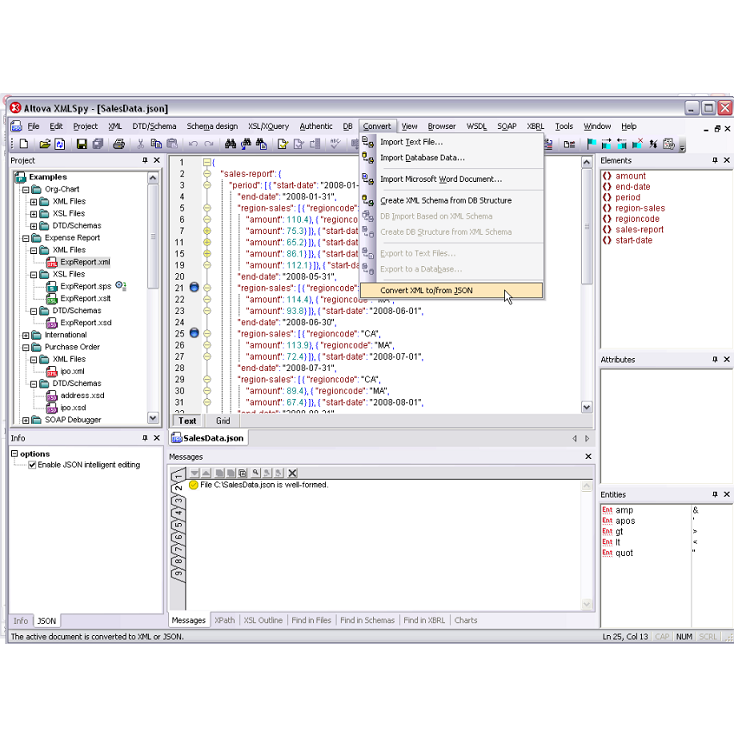Click the copy-all icon in Messages toolbar

click(x=243, y=473)
